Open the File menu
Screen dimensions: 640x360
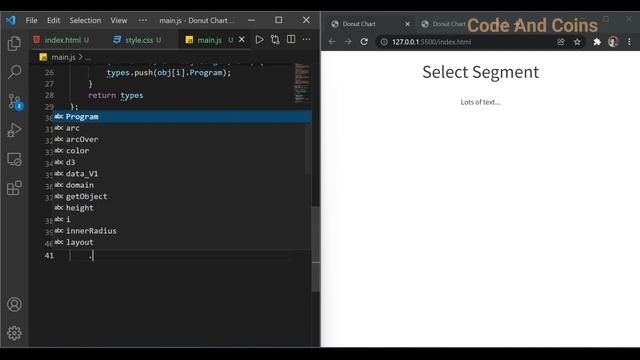(x=31, y=20)
